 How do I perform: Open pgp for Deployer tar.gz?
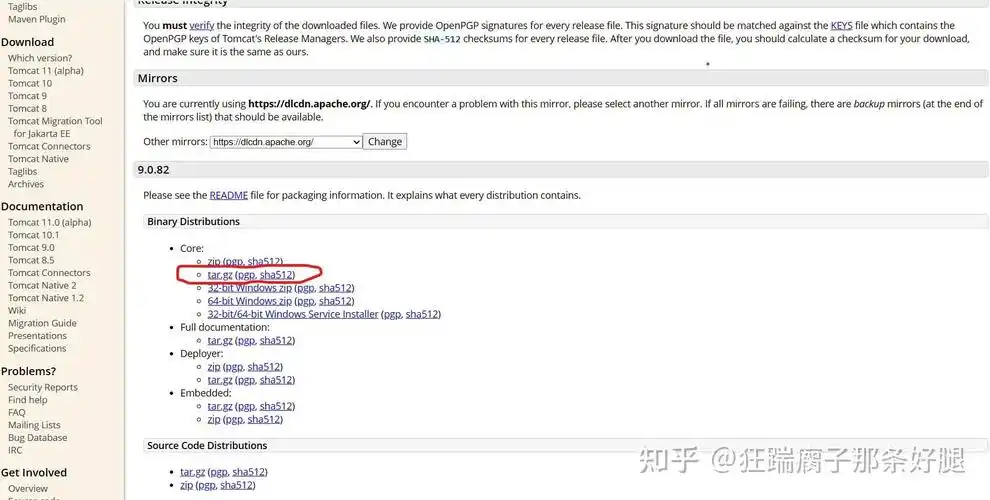246,380
